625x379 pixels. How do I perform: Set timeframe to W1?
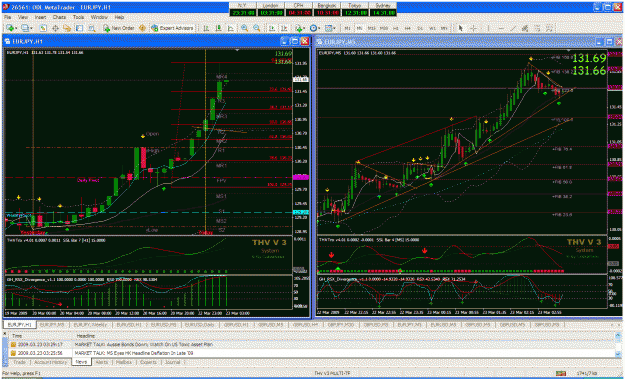pyautogui.click(x=432, y=28)
